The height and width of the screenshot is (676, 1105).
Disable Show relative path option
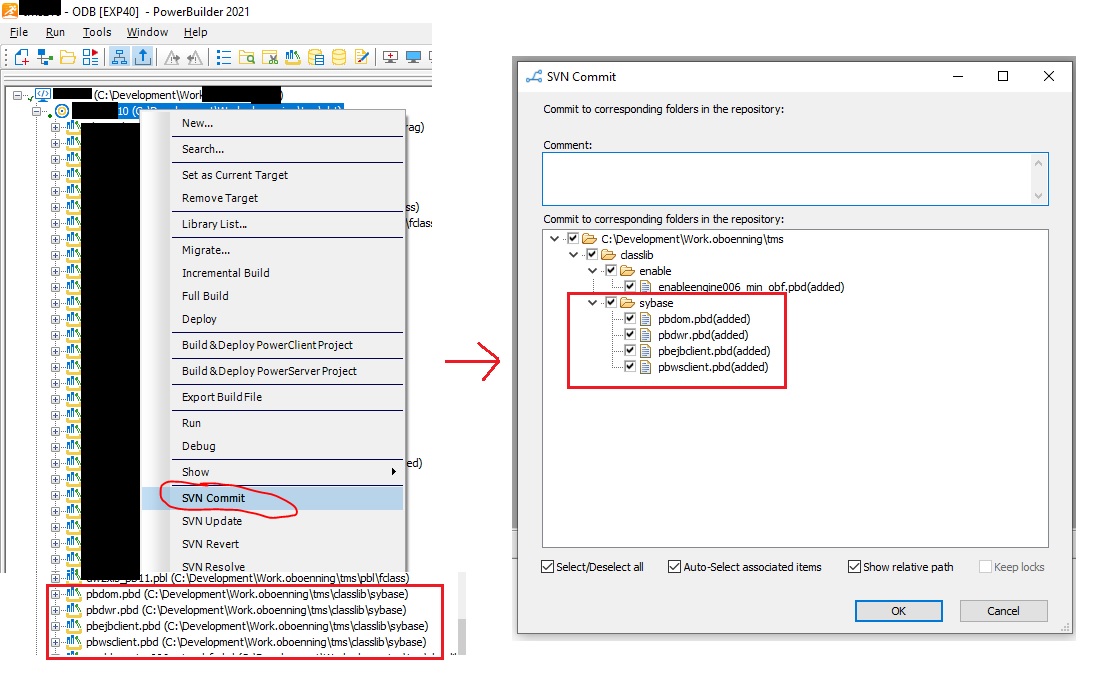click(854, 567)
